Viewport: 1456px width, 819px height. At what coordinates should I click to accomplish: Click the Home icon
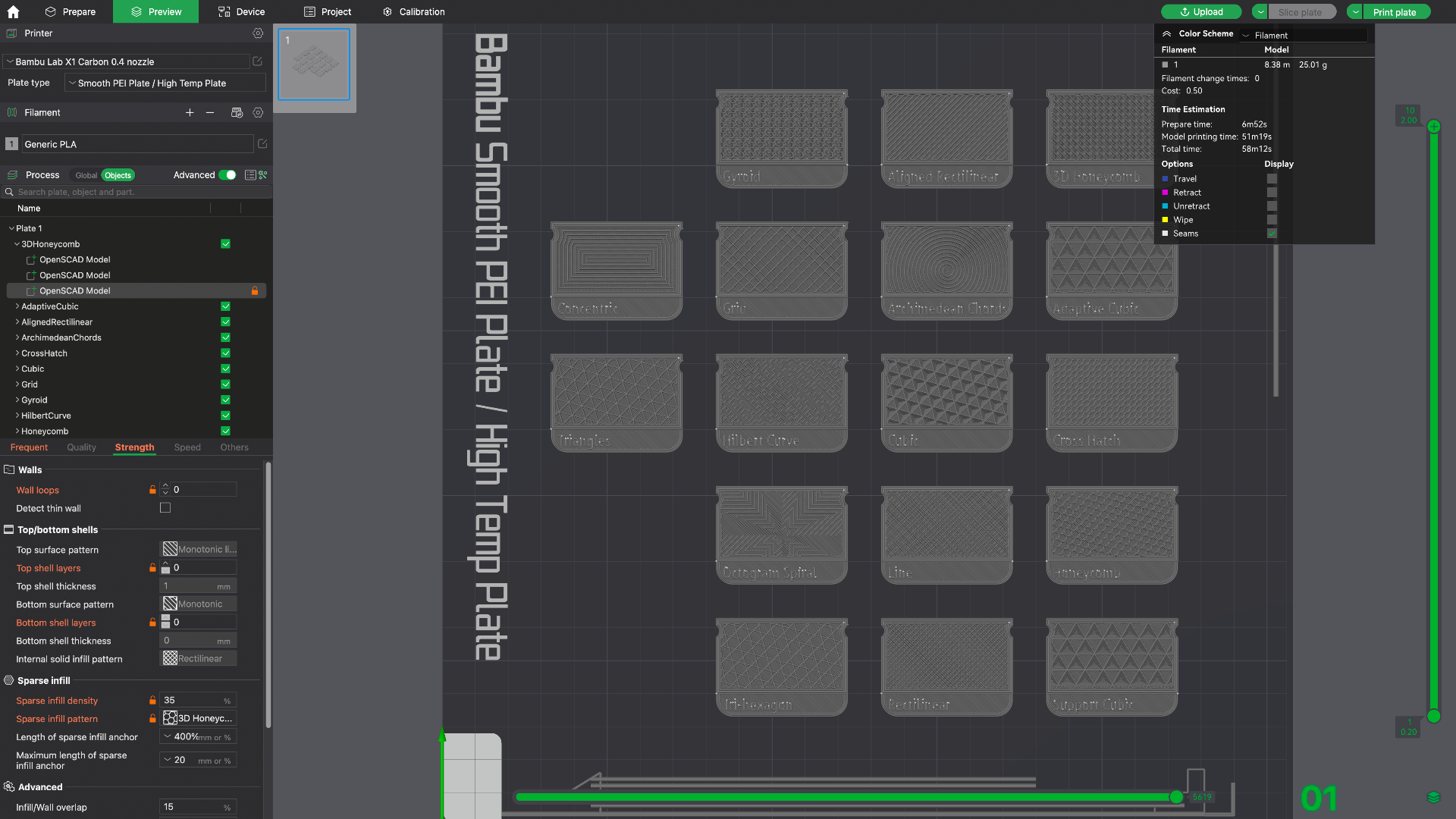pos(13,11)
